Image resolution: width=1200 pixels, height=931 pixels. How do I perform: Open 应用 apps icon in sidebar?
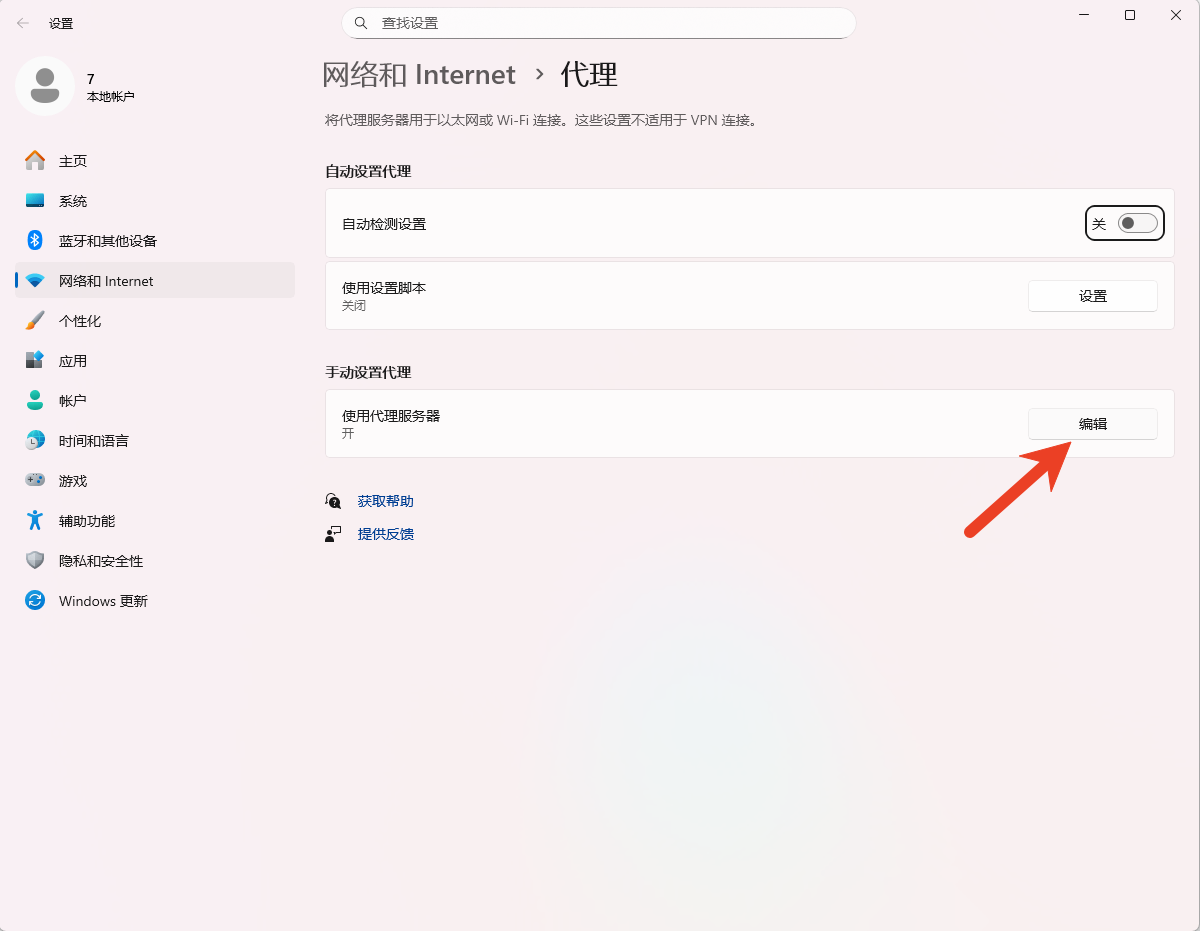pyautogui.click(x=35, y=361)
